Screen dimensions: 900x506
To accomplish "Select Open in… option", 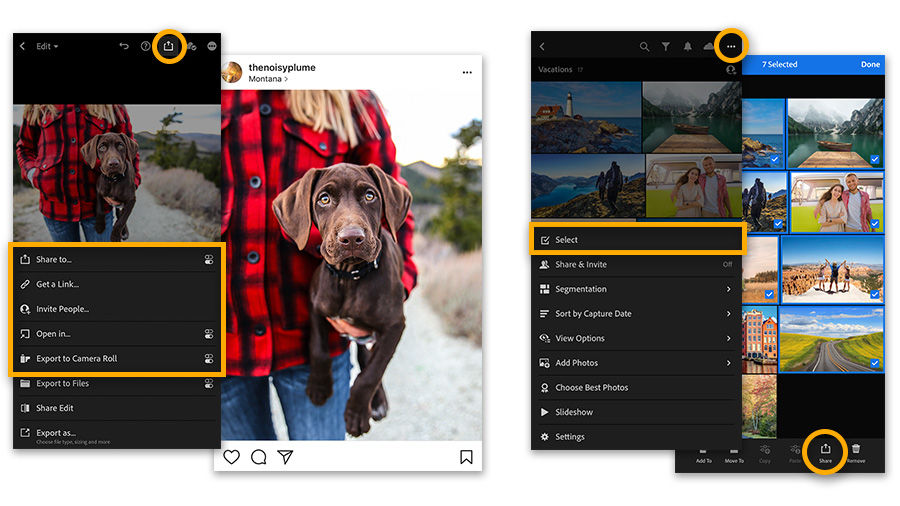I will [x=117, y=333].
